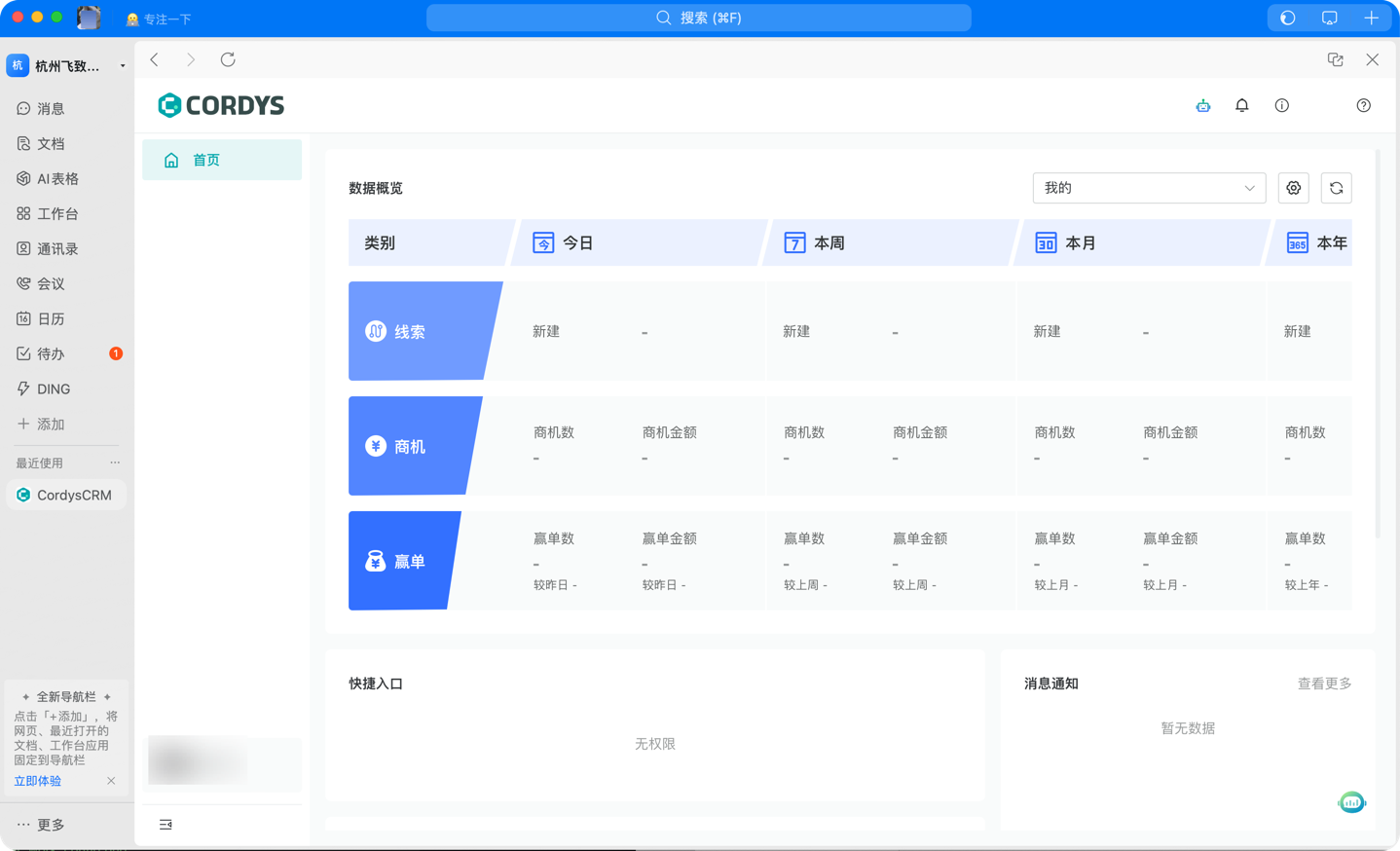Viewport: 1400px width, 851px height.
Task: Open CordysCRM help via question mark icon
Action: 1363,105
